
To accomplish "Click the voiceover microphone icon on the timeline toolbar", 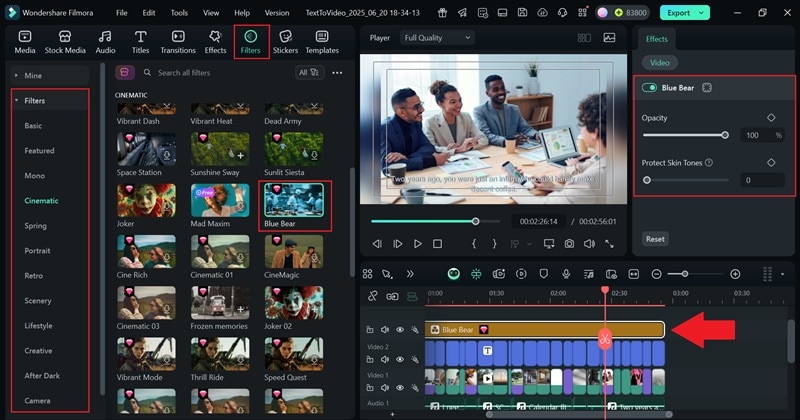I will (566, 274).
